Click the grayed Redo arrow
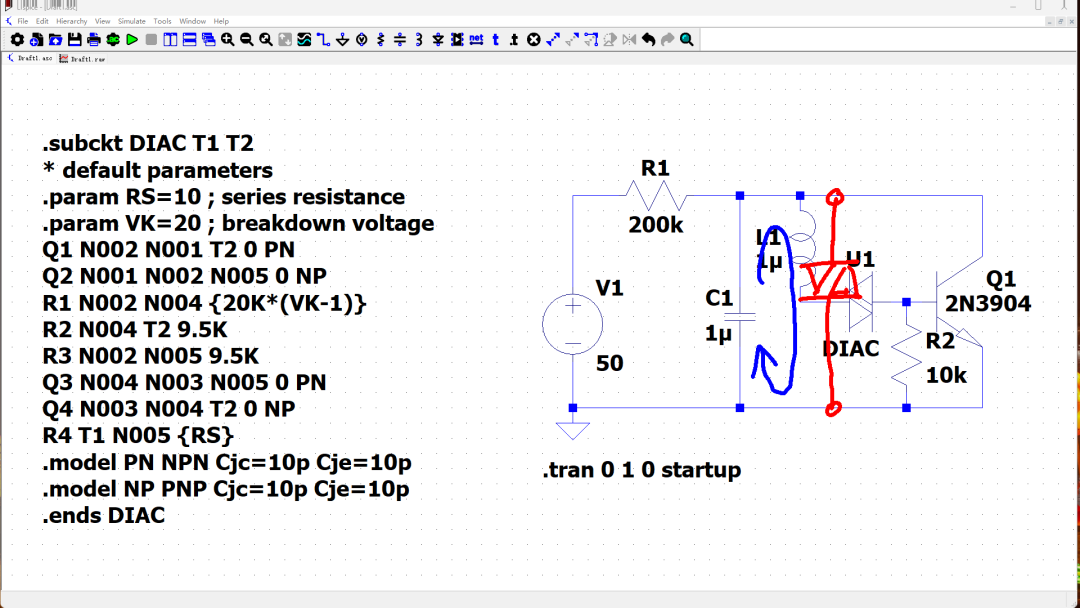 point(667,40)
